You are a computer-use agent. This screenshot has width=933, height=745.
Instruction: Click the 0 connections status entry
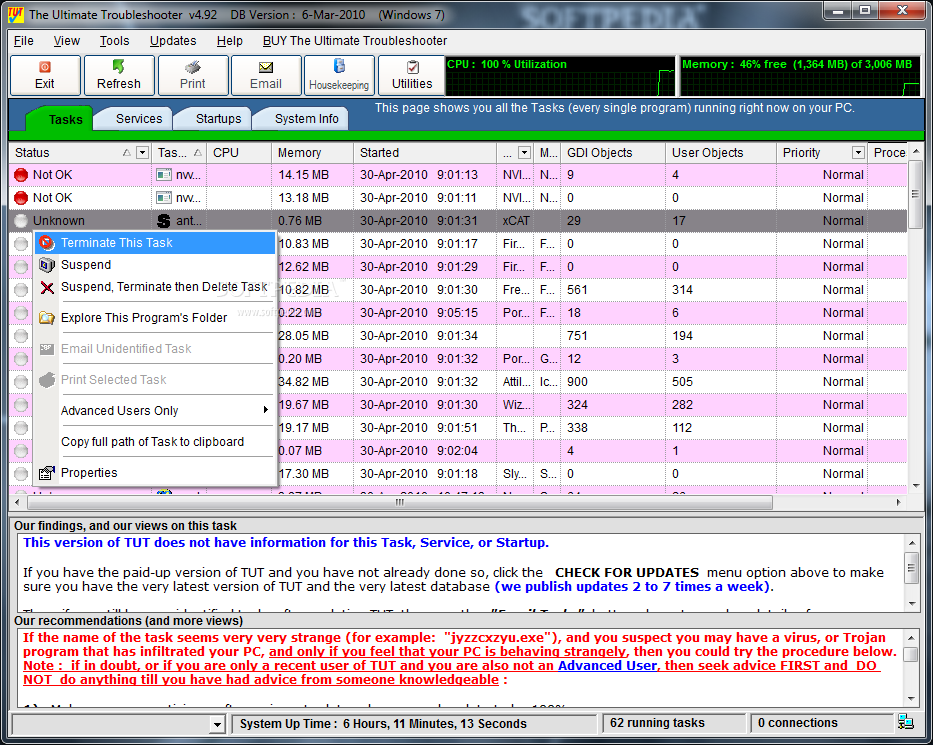822,723
